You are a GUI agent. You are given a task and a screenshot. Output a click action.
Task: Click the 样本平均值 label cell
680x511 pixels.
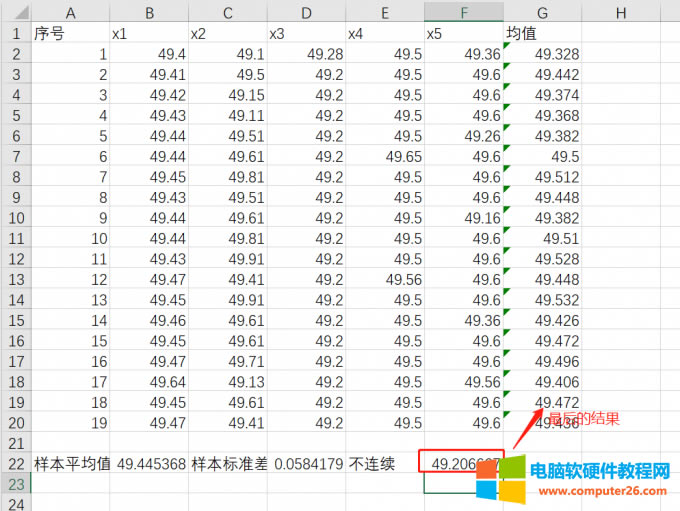pos(71,463)
